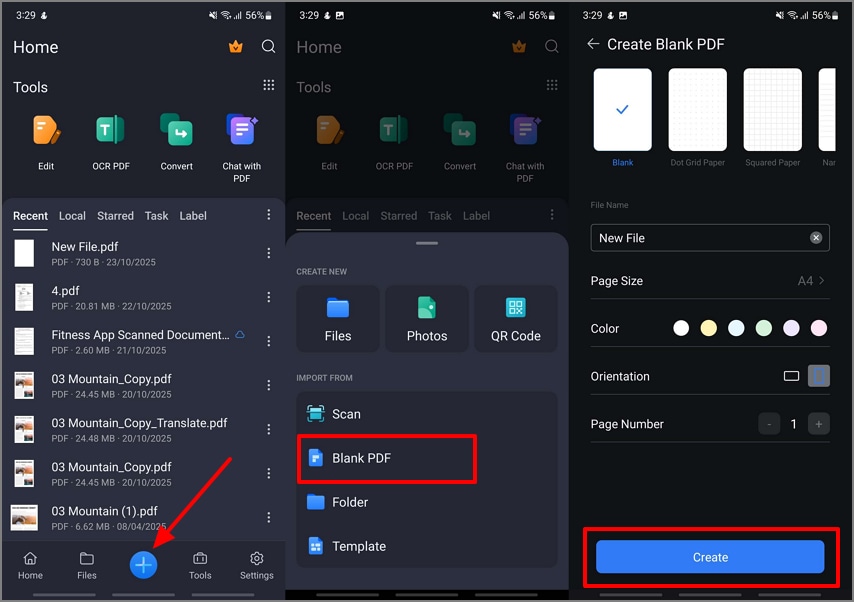
Task: Tap the Create button
Action: pos(710,557)
